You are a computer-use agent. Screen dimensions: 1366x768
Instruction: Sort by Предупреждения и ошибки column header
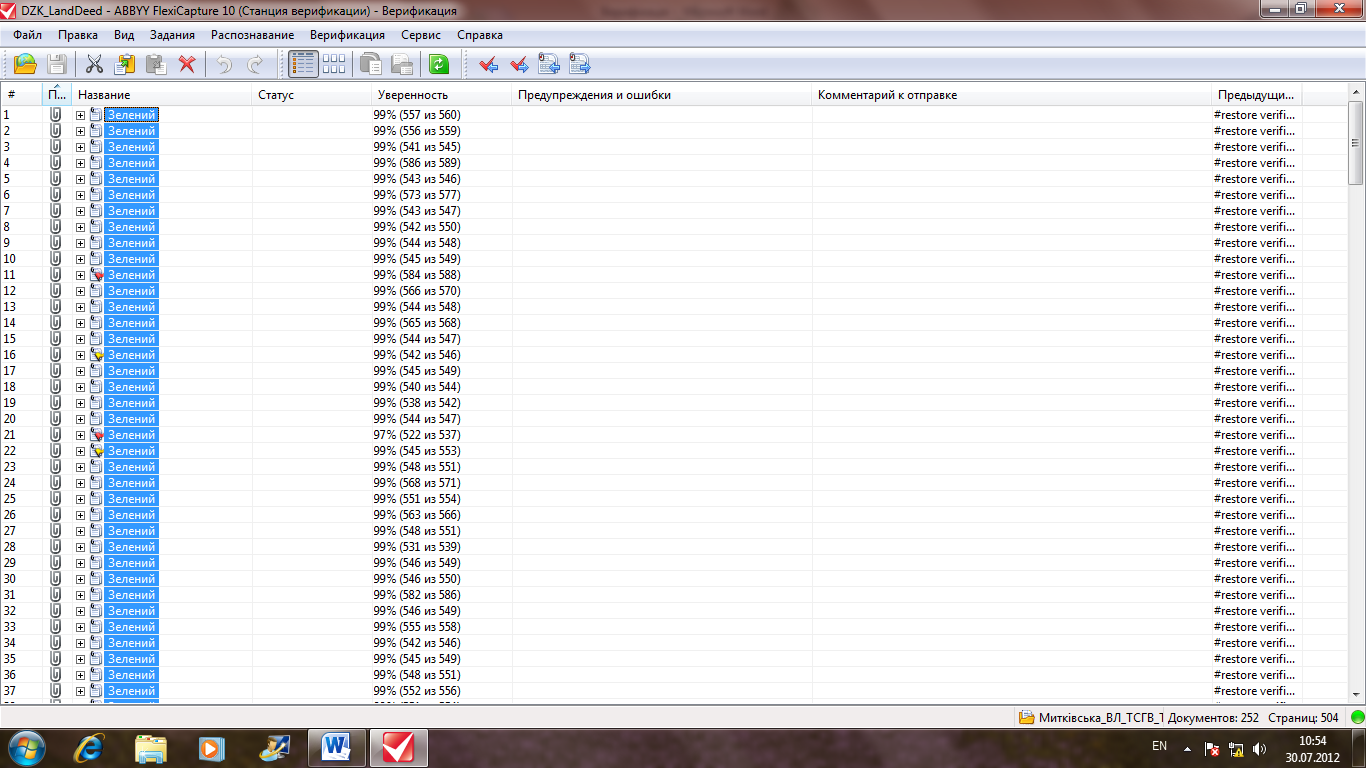[662, 95]
